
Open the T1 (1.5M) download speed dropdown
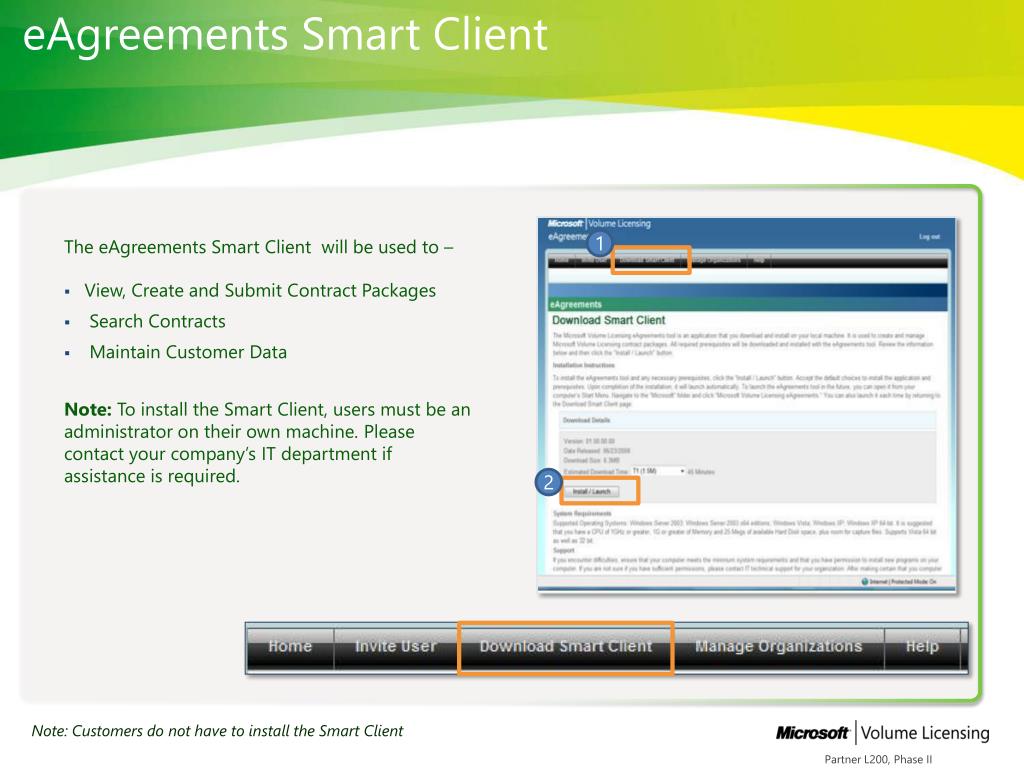pyautogui.click(x=658, y=471)
